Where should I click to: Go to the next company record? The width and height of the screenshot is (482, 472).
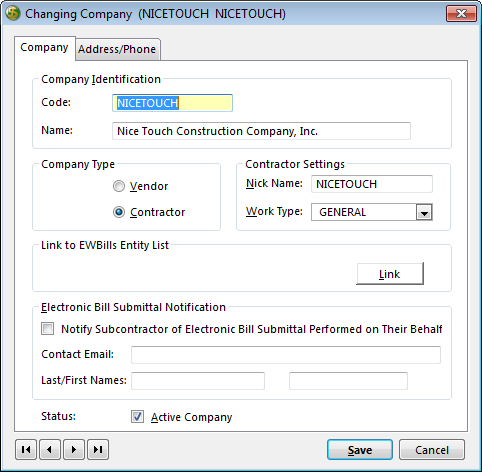pyautogui.click(x=74, y=449)
